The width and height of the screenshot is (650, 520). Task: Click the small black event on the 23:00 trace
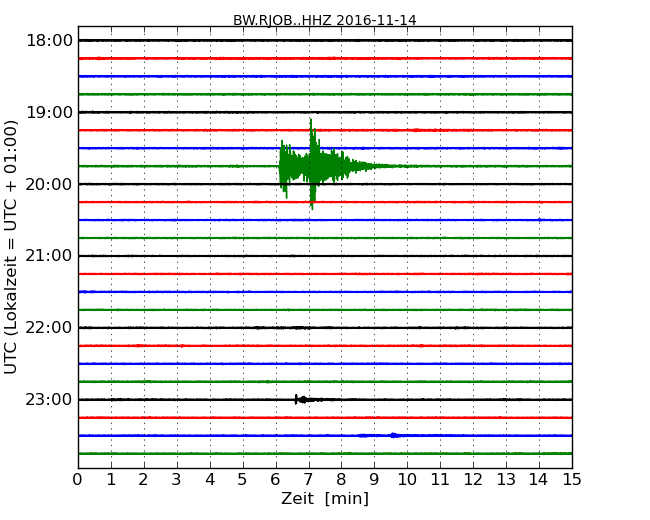[307, 399]
